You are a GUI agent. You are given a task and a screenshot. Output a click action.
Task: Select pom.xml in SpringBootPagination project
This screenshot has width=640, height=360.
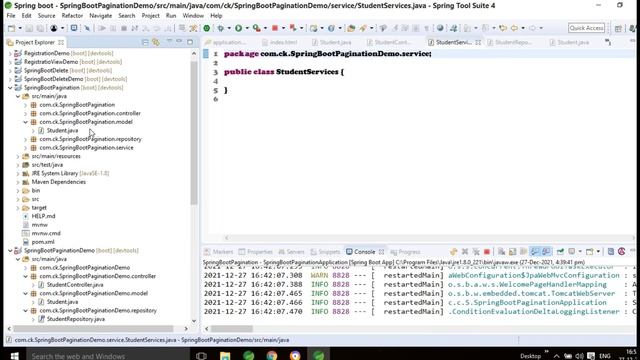pos(43,242)
